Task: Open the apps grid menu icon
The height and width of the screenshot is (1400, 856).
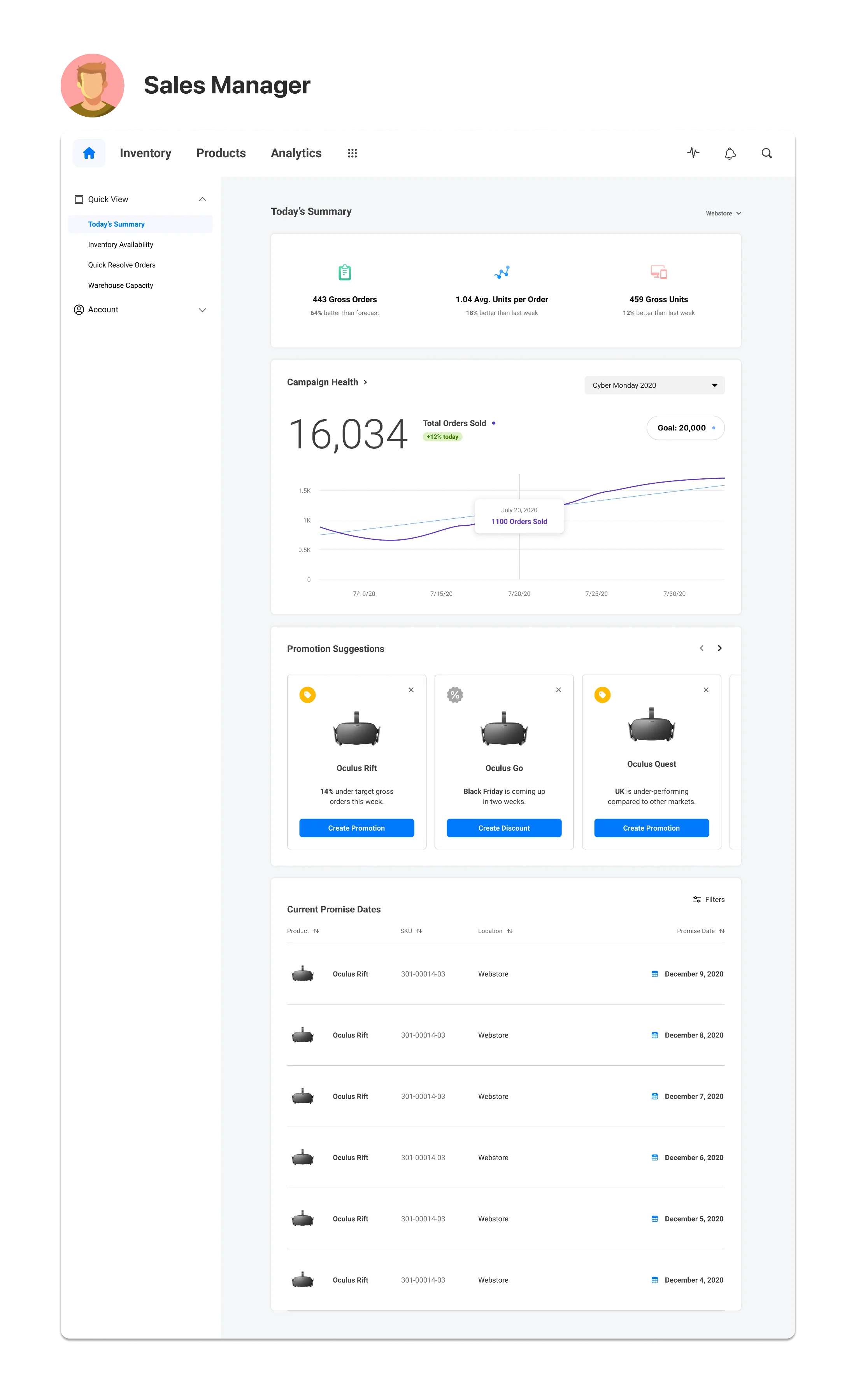Action: coord(353,153)
